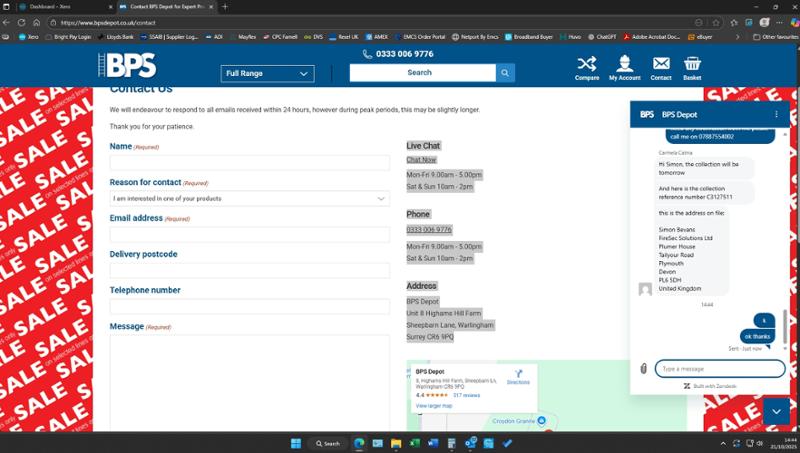Image resolution: width=800 pixels, height=453 pixels.
Task: Click the chat Type a message field
Action: (719, 369)
